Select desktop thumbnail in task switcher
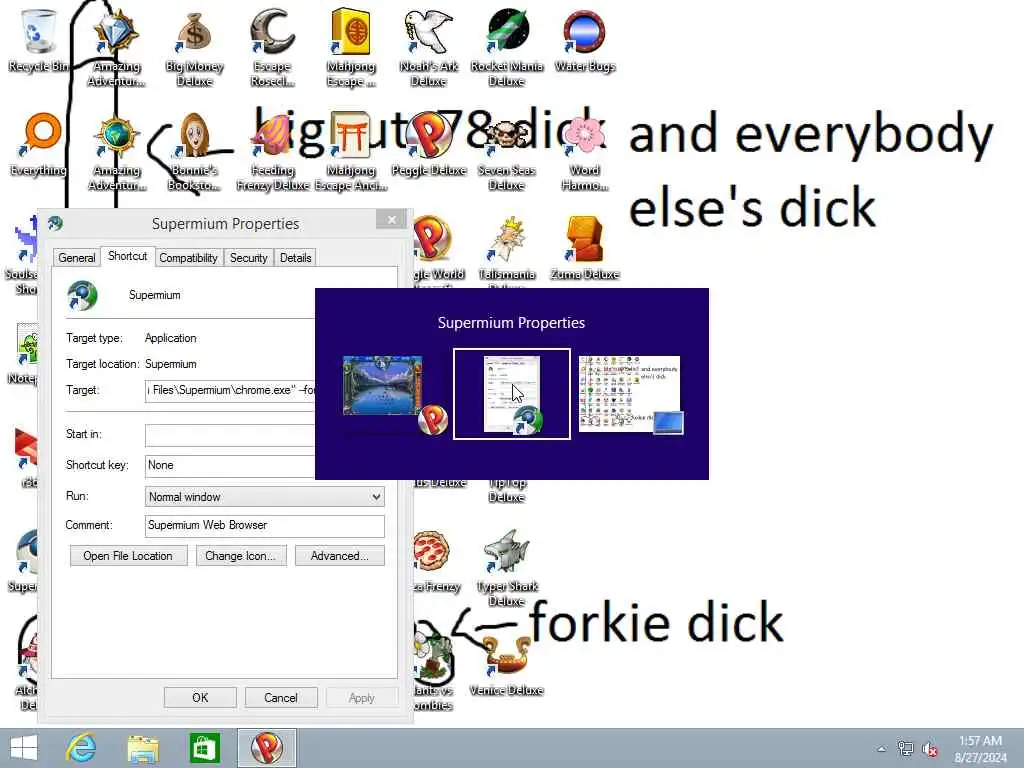The image size is (1024, 768). coord(630,394)
